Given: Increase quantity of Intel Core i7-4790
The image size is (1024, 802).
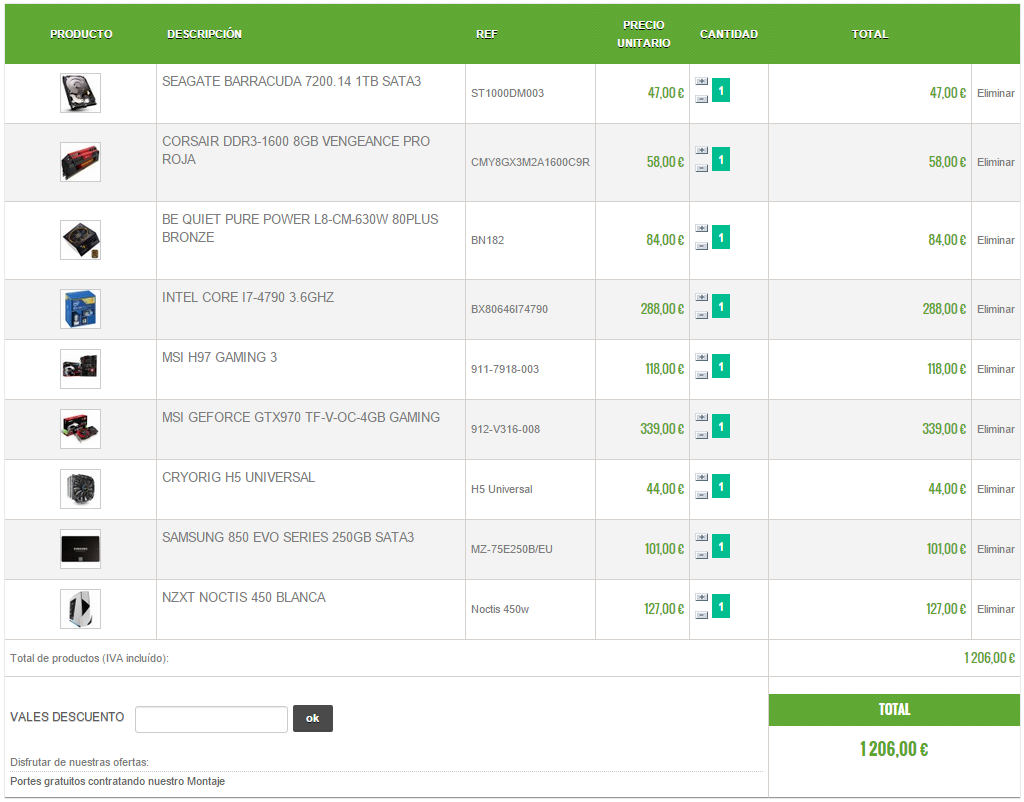Looking at the screenshot, I should [701, 298].
